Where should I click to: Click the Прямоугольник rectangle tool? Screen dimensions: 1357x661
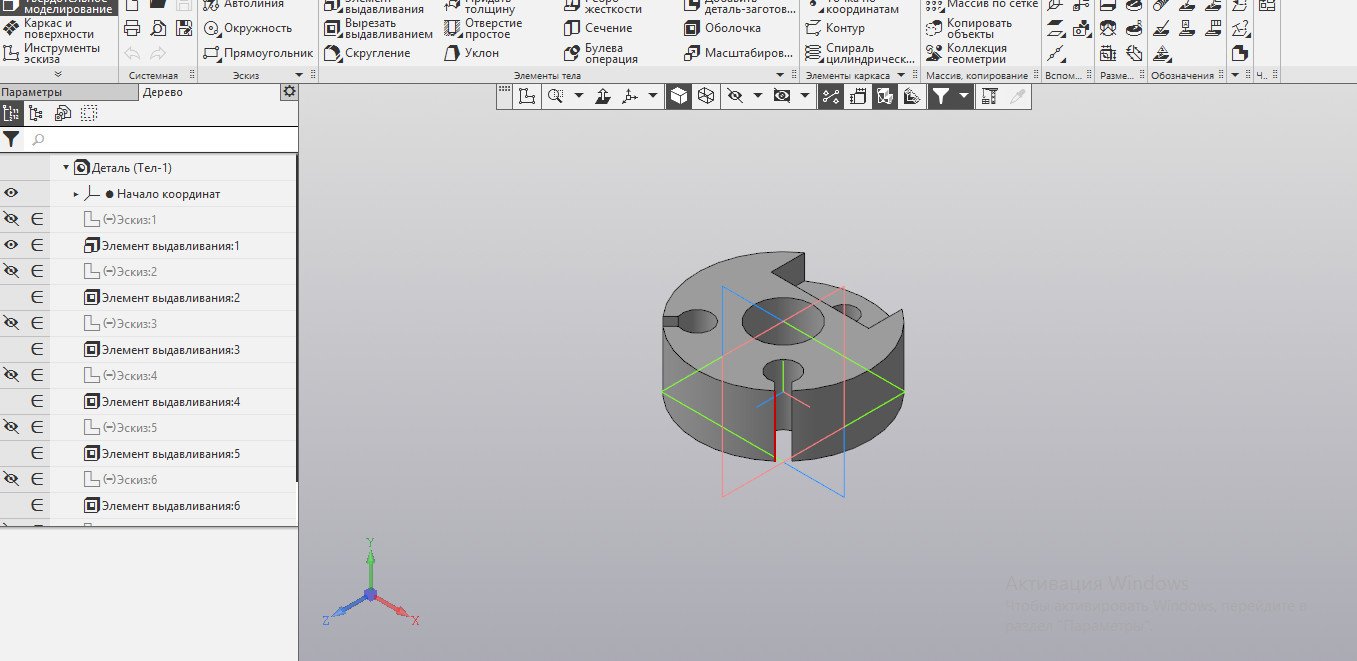(267, 53)
